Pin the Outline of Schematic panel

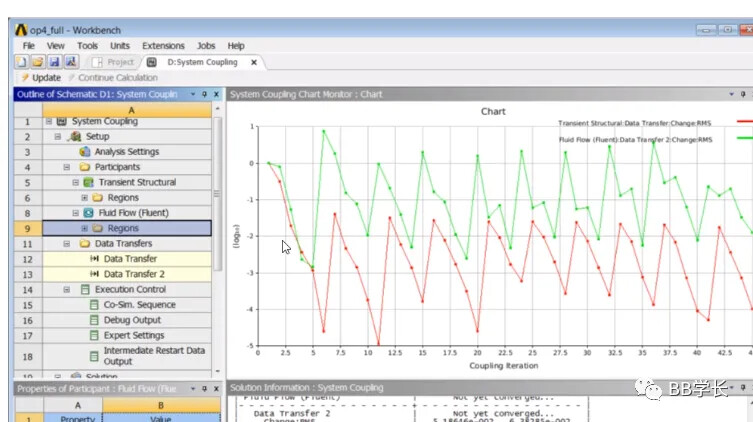point(204,94)
